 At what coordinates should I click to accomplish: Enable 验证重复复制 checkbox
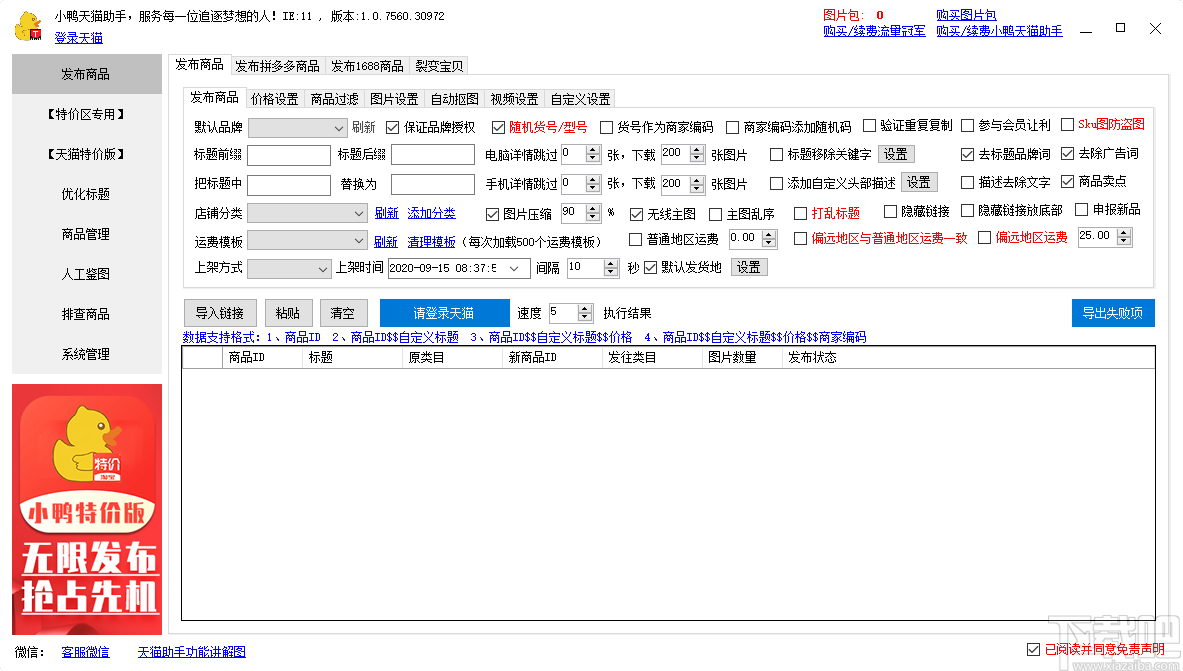869,125
